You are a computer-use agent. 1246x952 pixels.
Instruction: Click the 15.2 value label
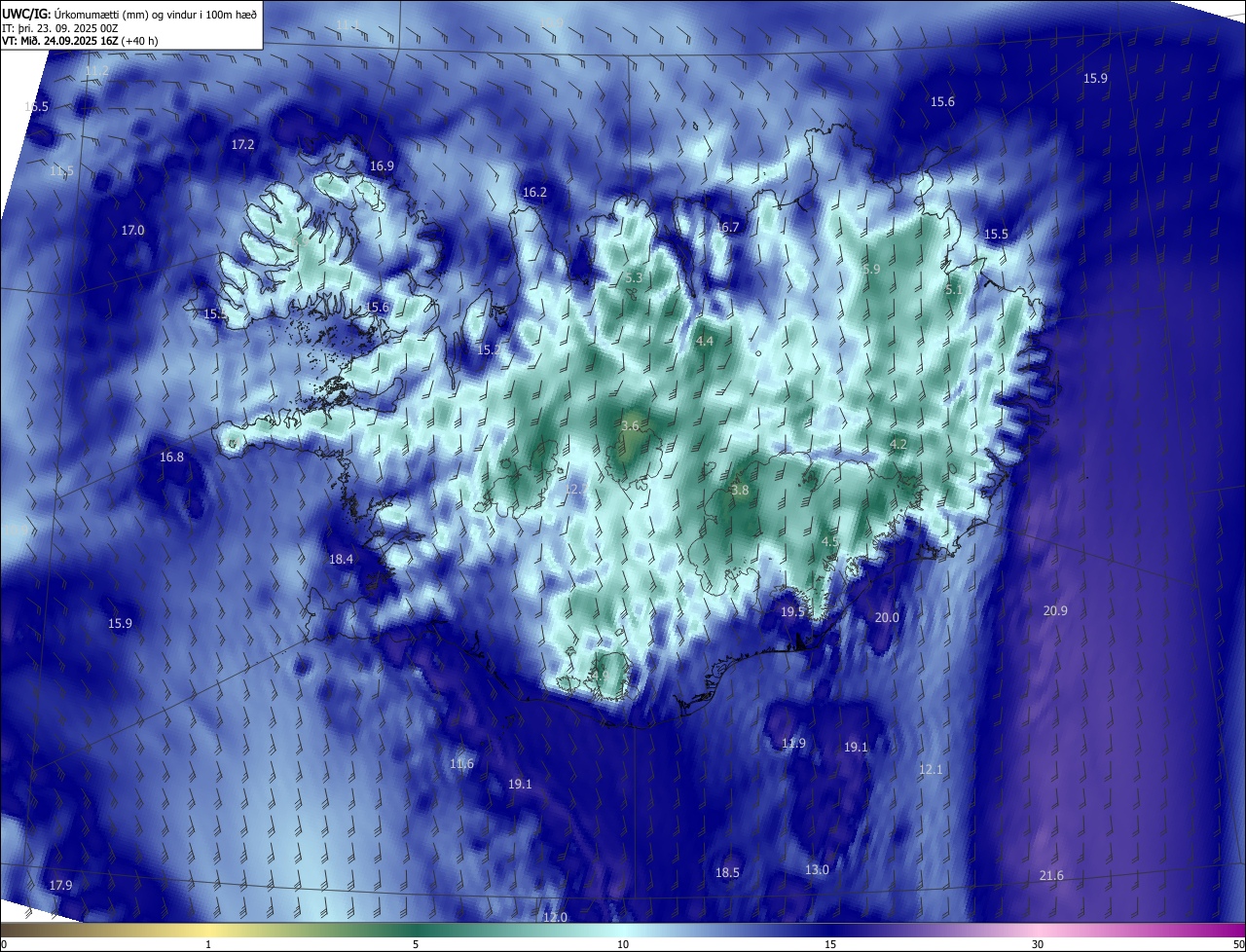[490, 349]
